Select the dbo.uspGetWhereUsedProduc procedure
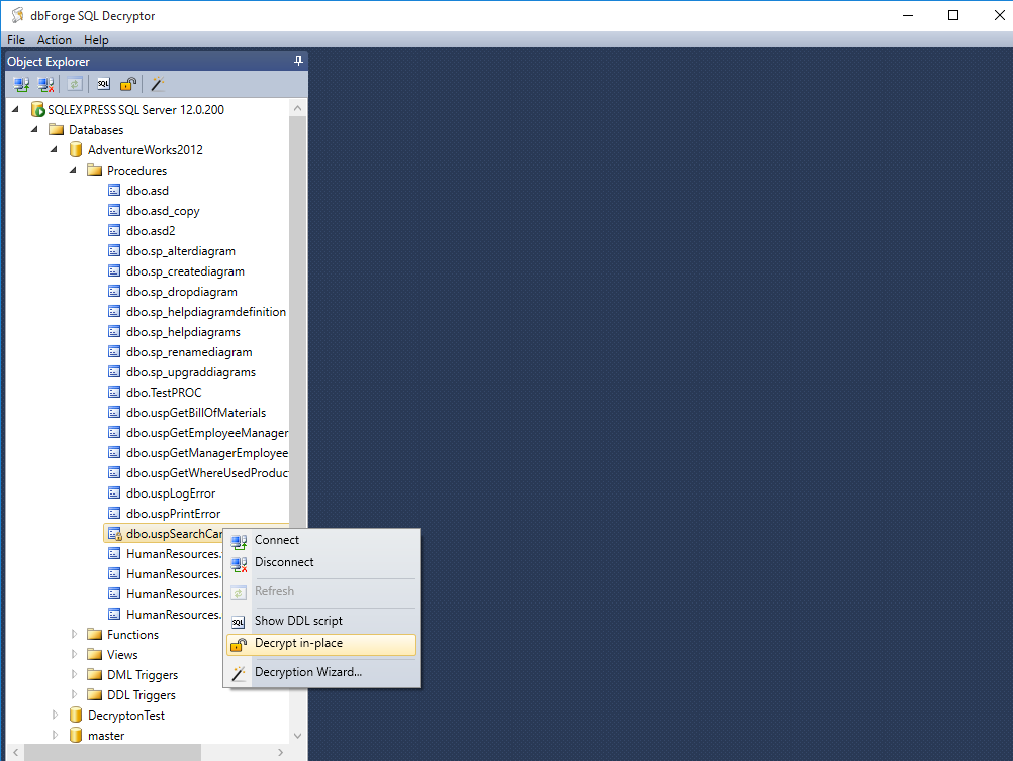 click(207, 473)
